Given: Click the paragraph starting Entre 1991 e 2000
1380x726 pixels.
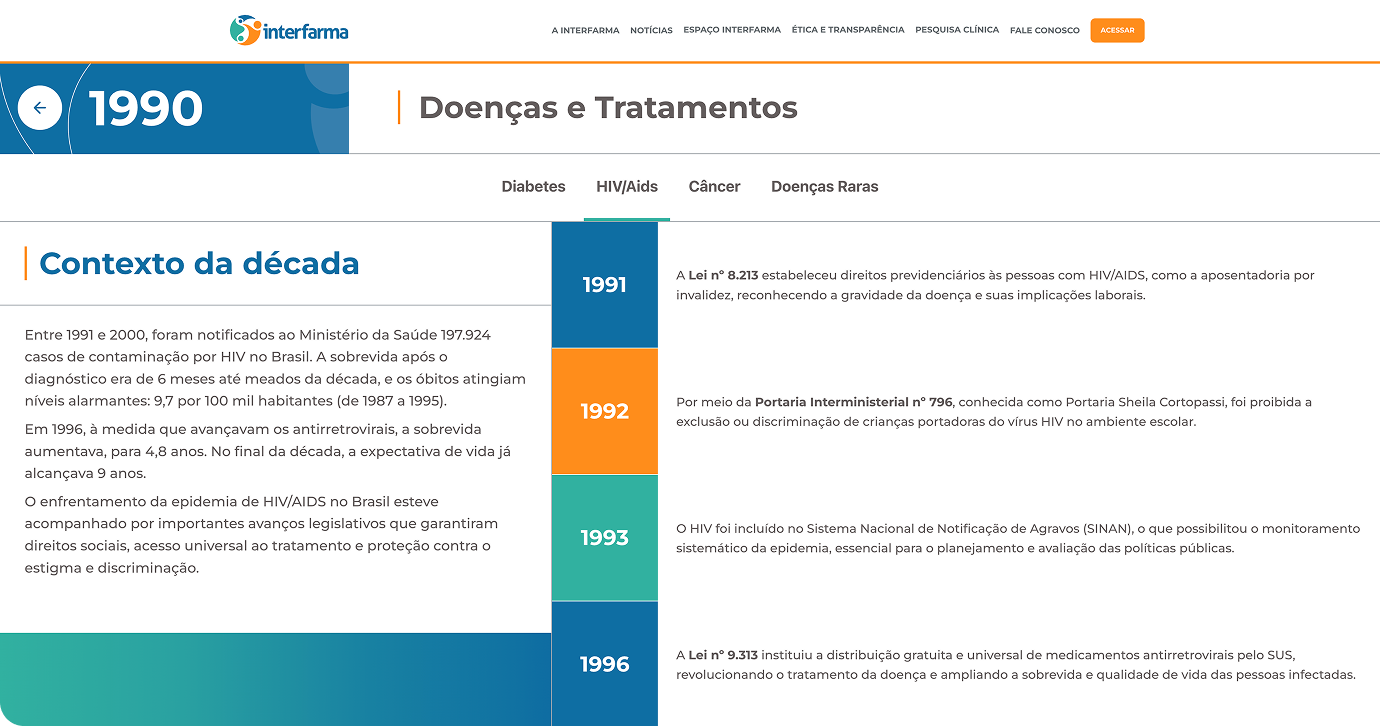Looking at the screenshot, I should 275,368.
